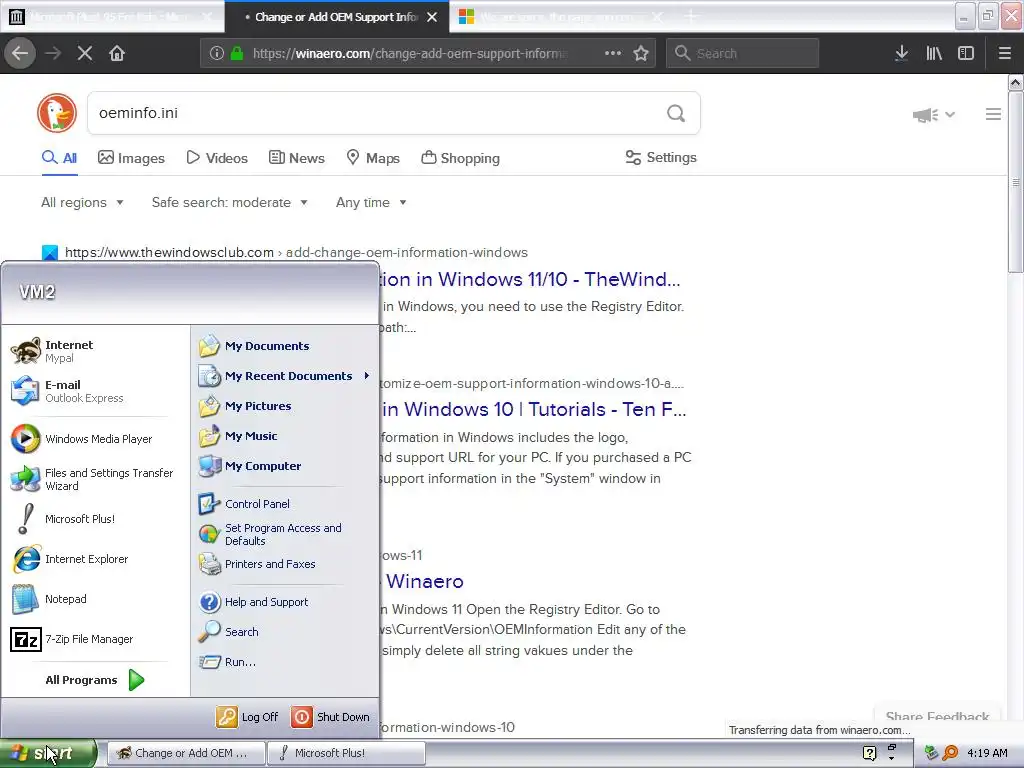This screenshot has width=1024, height=768.
Task: Open TheWindowsClub Windows 11/10 result link
Action: click(530, 280)
